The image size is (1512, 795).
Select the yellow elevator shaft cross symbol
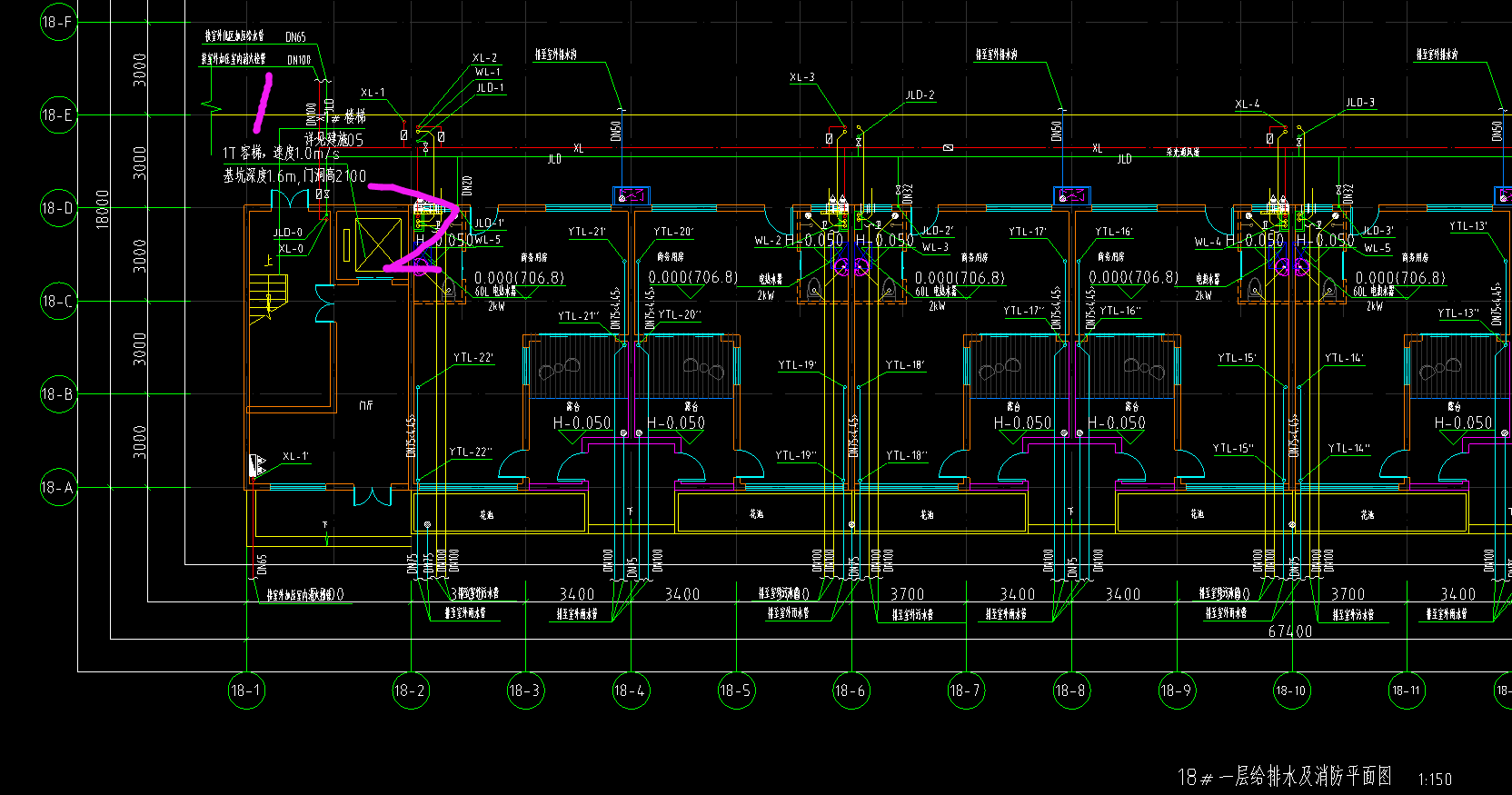tap(378, 244)
